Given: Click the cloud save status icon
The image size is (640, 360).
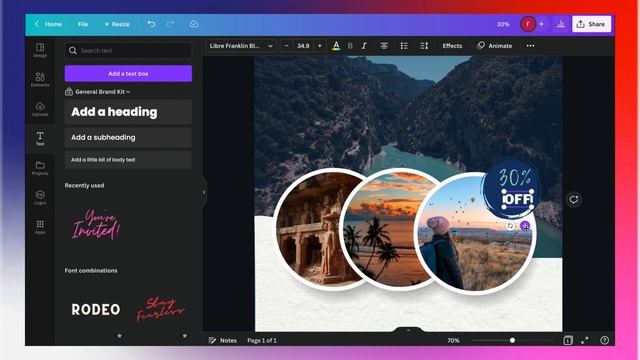Looking at the screenshot, I should tap(194, 24).
